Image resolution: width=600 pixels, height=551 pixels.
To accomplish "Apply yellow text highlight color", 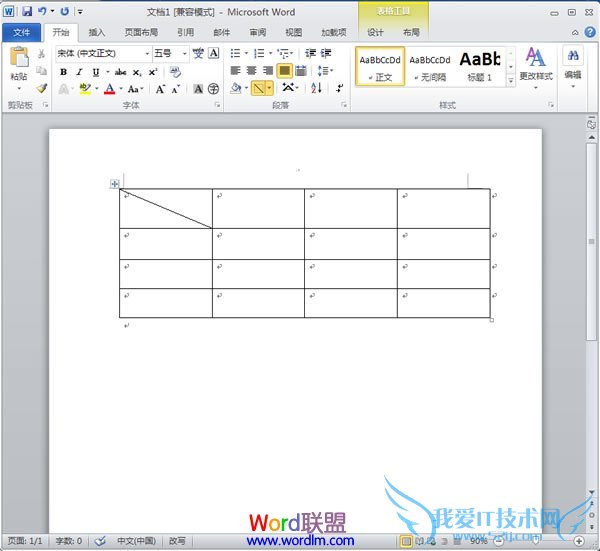I will click(x=85, y=89).
